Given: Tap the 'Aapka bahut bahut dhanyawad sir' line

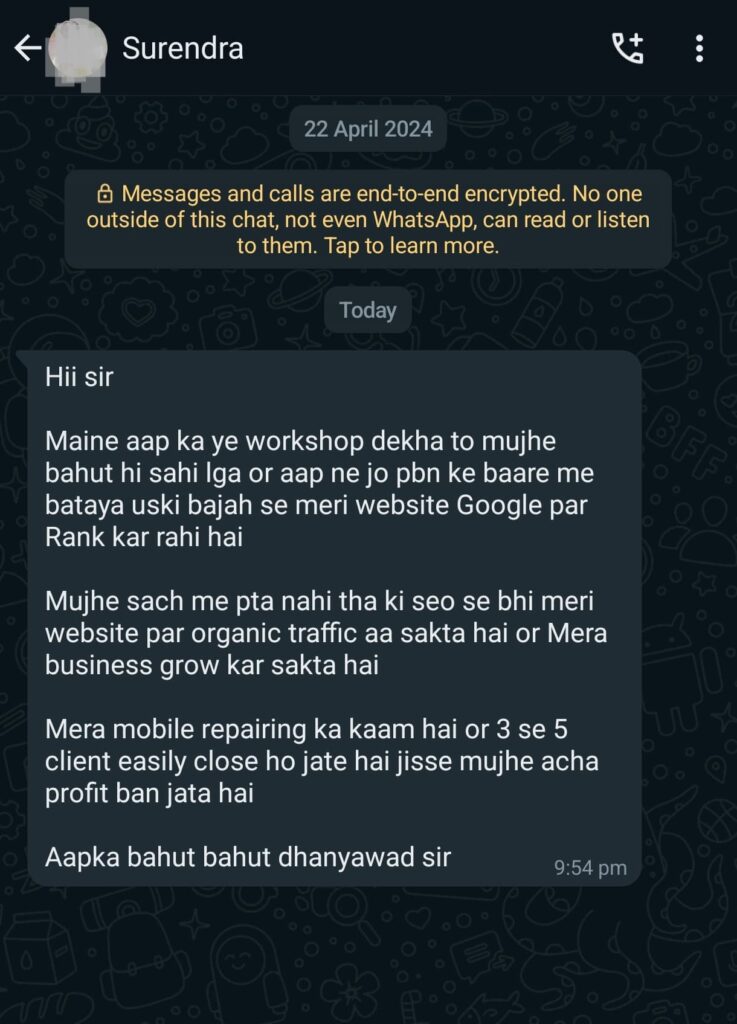Looking at the screenshot, I should (248, 857).
